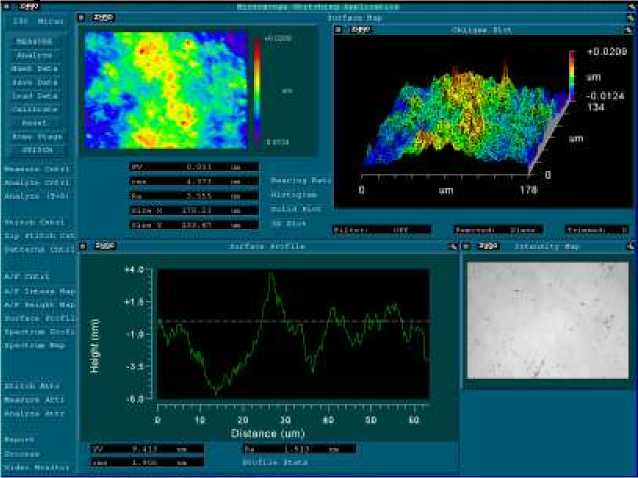
Task: Click the Zygo logo in the Oblique Plot window
Action: [x=360, y=30]
